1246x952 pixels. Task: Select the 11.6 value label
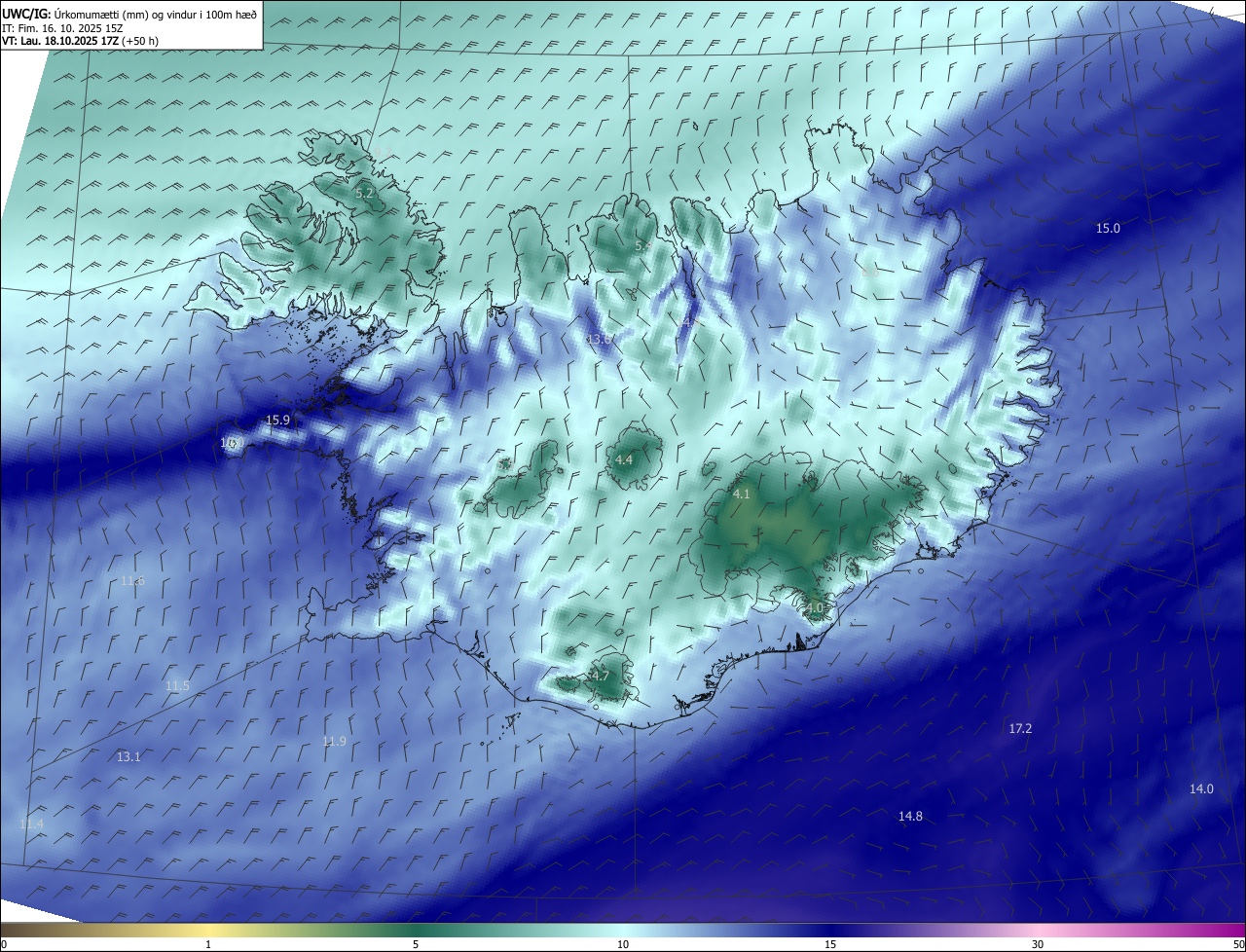132,581
